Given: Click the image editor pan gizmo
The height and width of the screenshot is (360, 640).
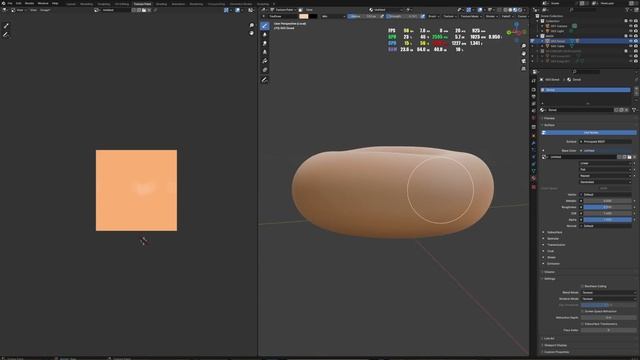Looking at the screenshot, I should [x=251, y=33].
